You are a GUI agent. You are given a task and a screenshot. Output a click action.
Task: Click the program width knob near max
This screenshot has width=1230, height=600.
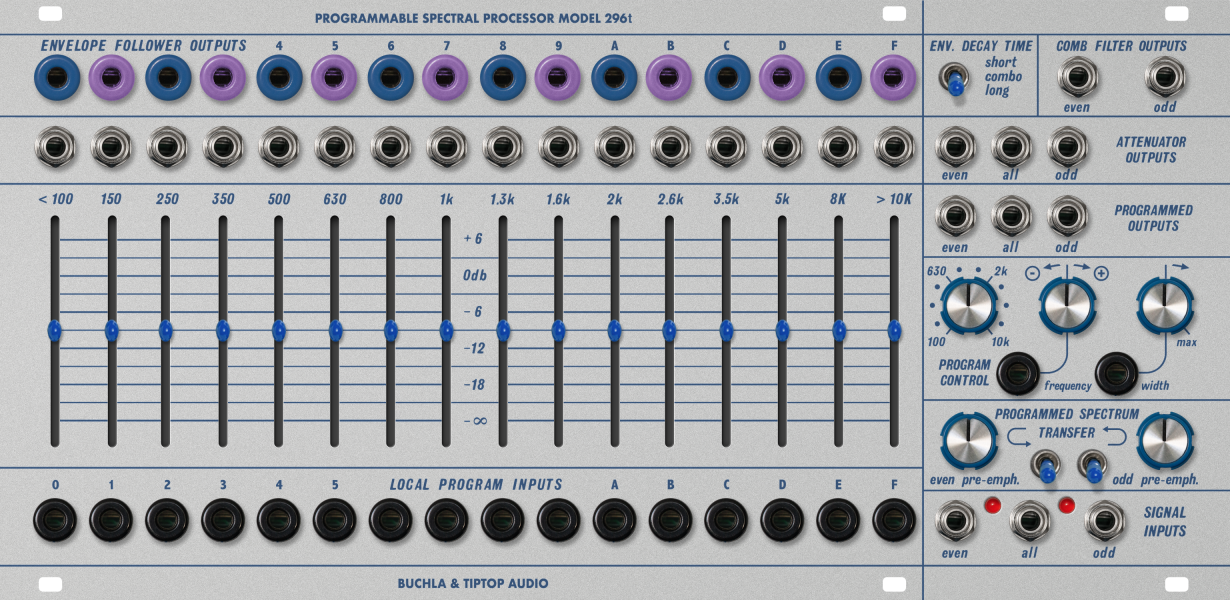pos(1165,306)
